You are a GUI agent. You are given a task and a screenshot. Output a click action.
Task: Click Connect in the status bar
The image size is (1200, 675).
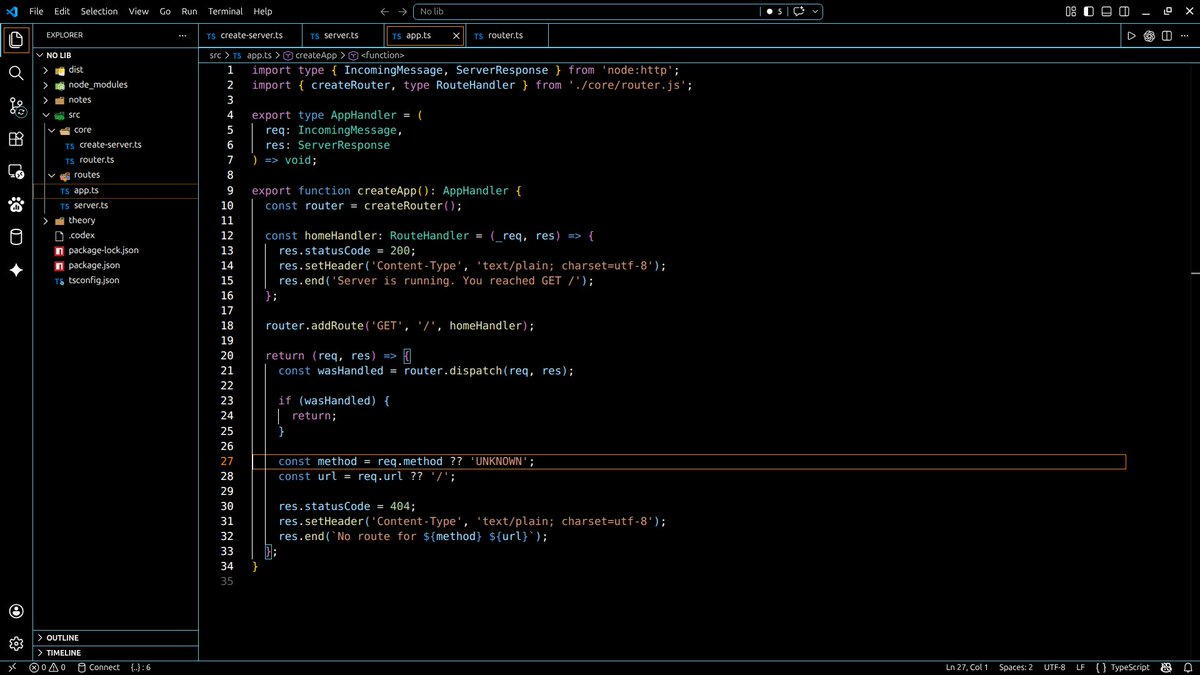98,667
